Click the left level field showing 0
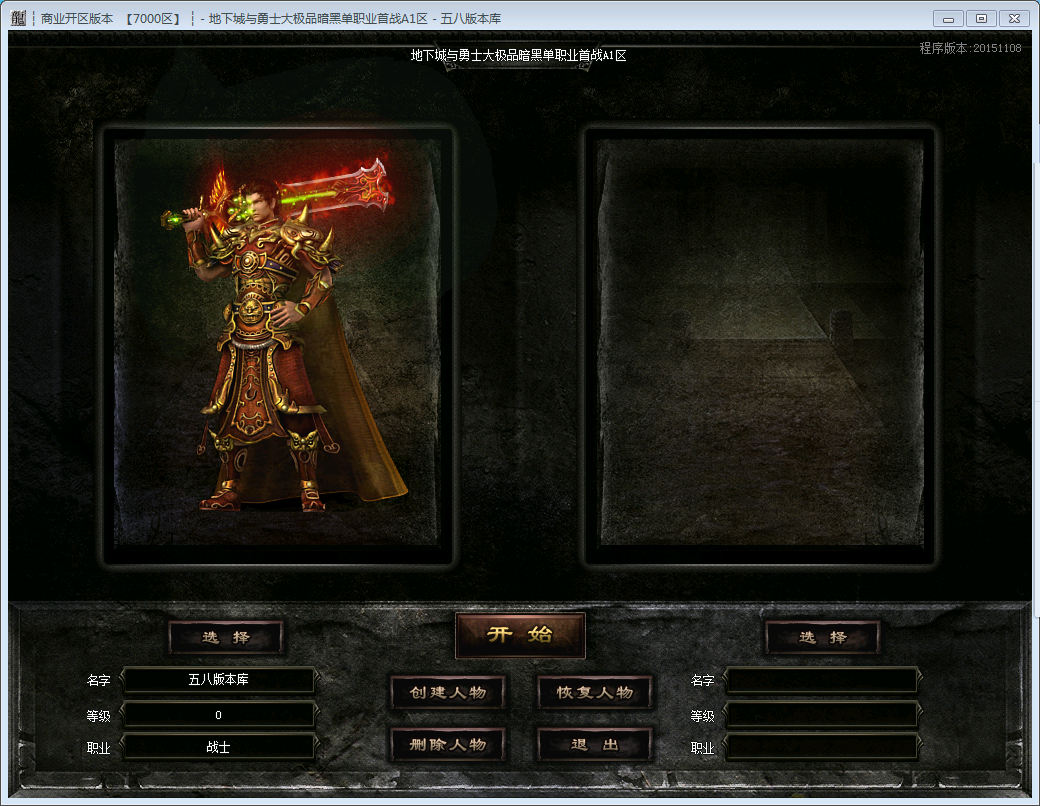The image size is (1040, 806). coord(218,714)
